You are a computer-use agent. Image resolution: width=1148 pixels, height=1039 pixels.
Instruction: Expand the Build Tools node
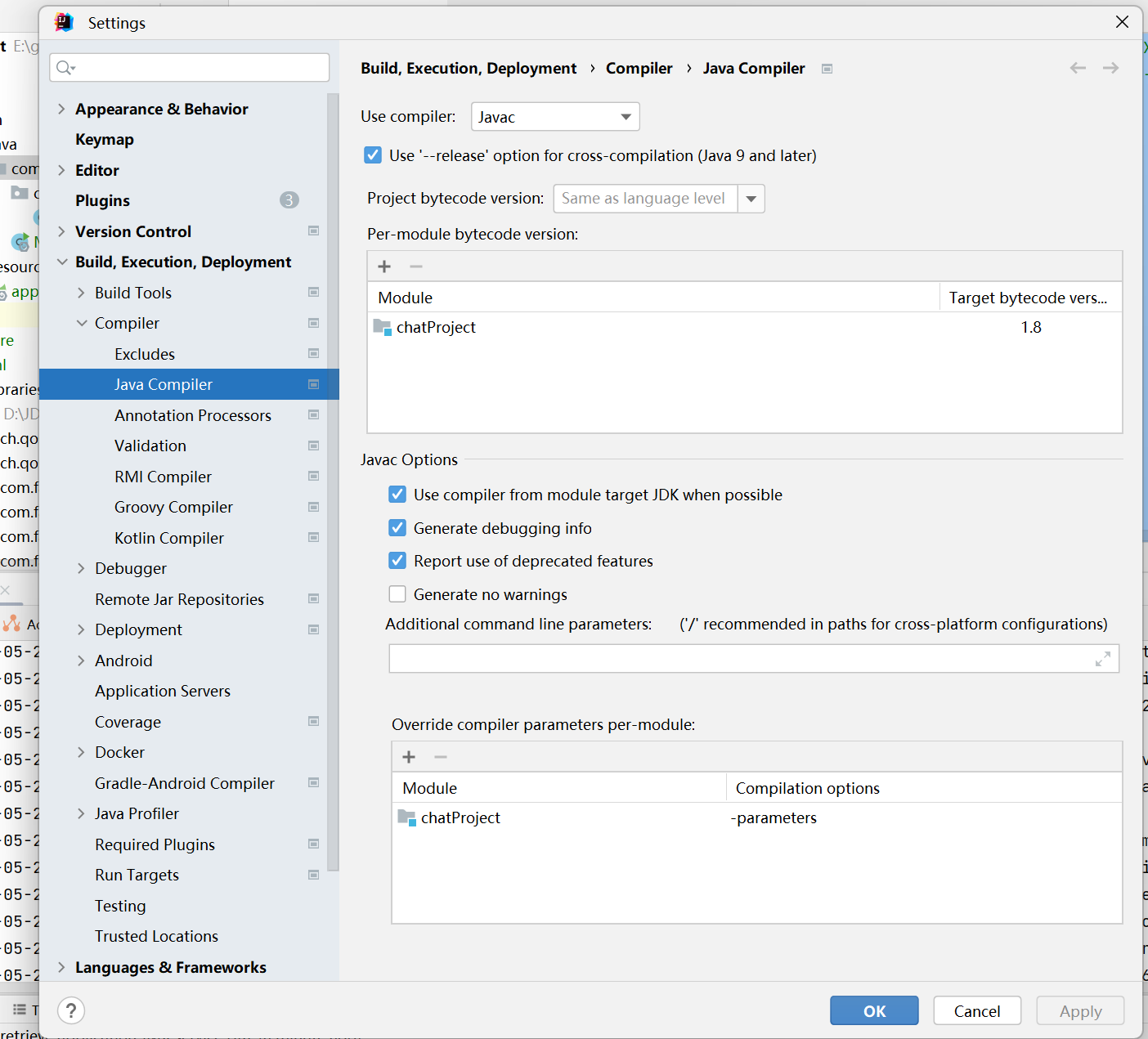[81, 293]
